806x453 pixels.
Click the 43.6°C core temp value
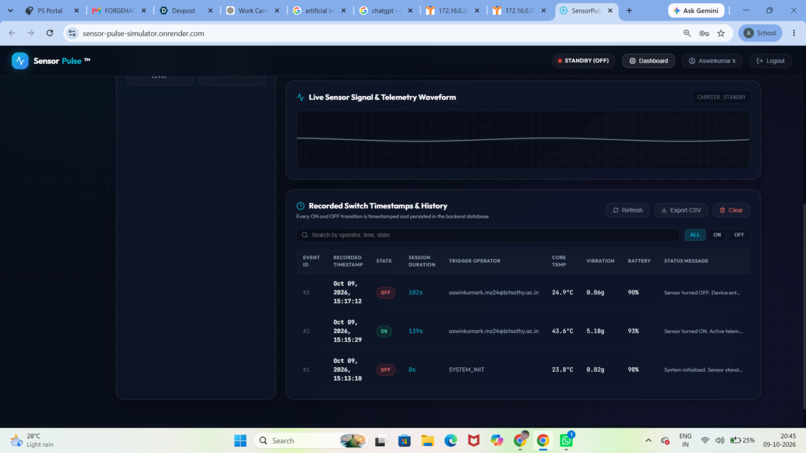(x=562, y=331)
